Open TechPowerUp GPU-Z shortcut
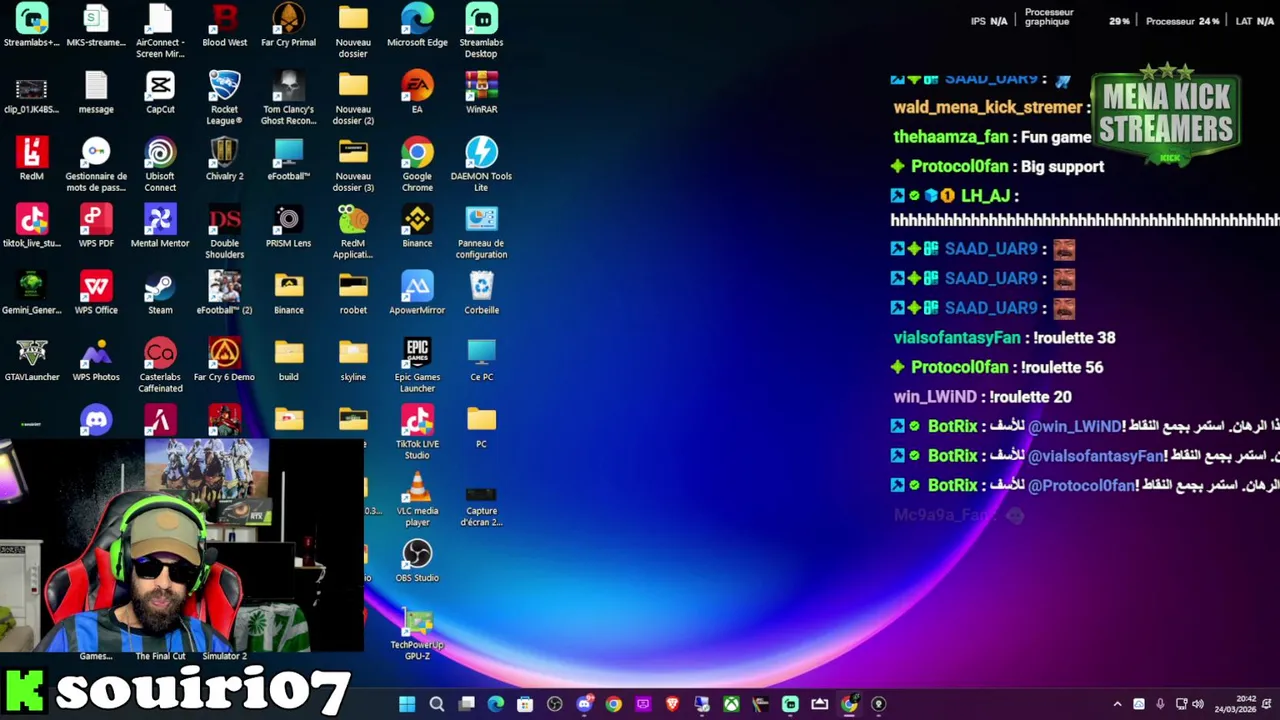The width and height of the screenshot is (1280, 720). 417,634
